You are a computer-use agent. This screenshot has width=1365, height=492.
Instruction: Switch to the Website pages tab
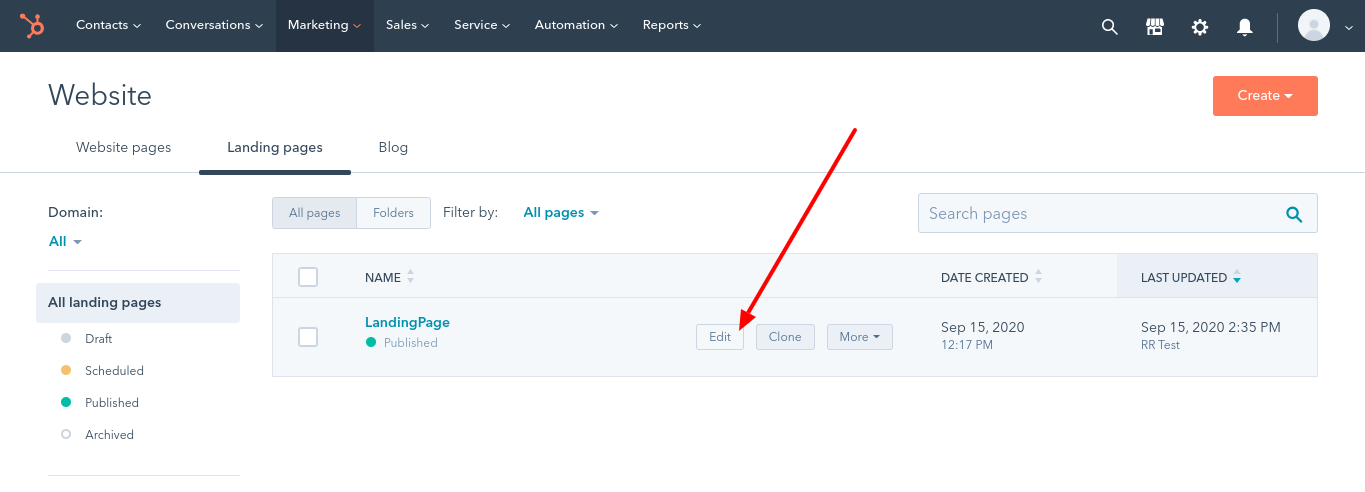[124, 147]
